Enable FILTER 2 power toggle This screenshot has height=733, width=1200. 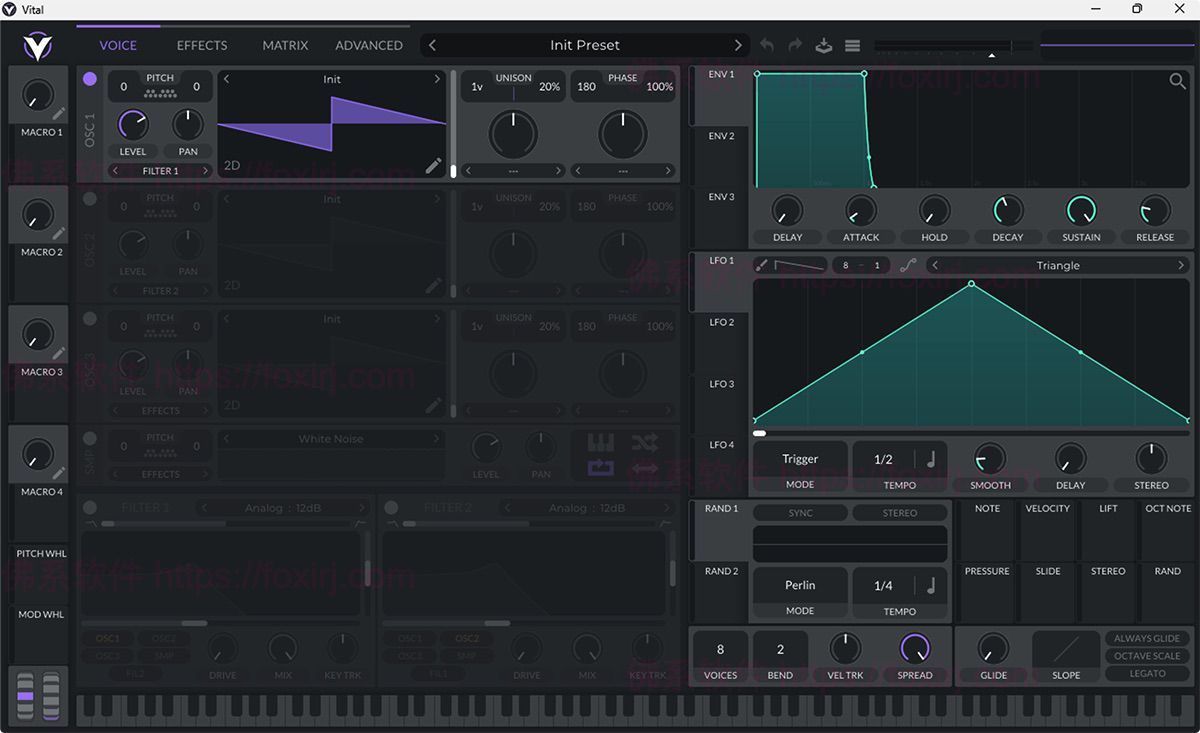(x=390, y=507)
